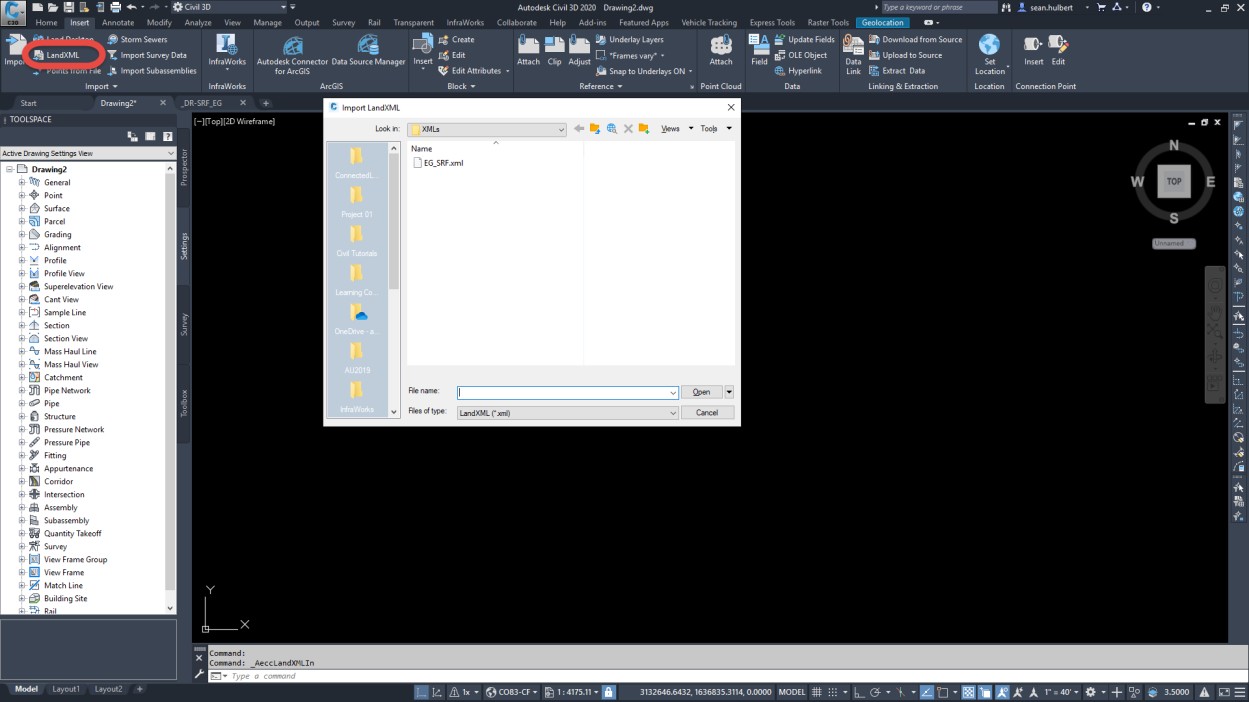Image resolution: width=1249 pixels, height=702 pixels.
Task: Click the arrow next to Open button
Action: 729,393
